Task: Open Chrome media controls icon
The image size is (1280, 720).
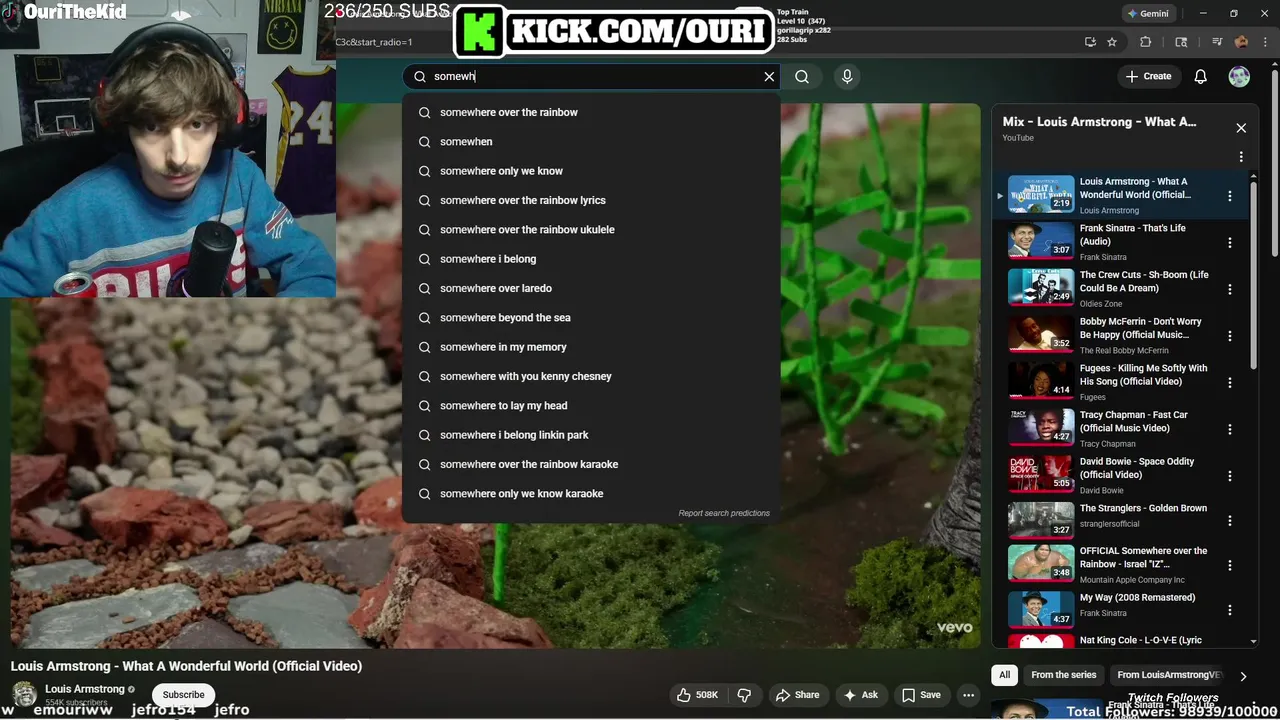Action: [1217, 42]
